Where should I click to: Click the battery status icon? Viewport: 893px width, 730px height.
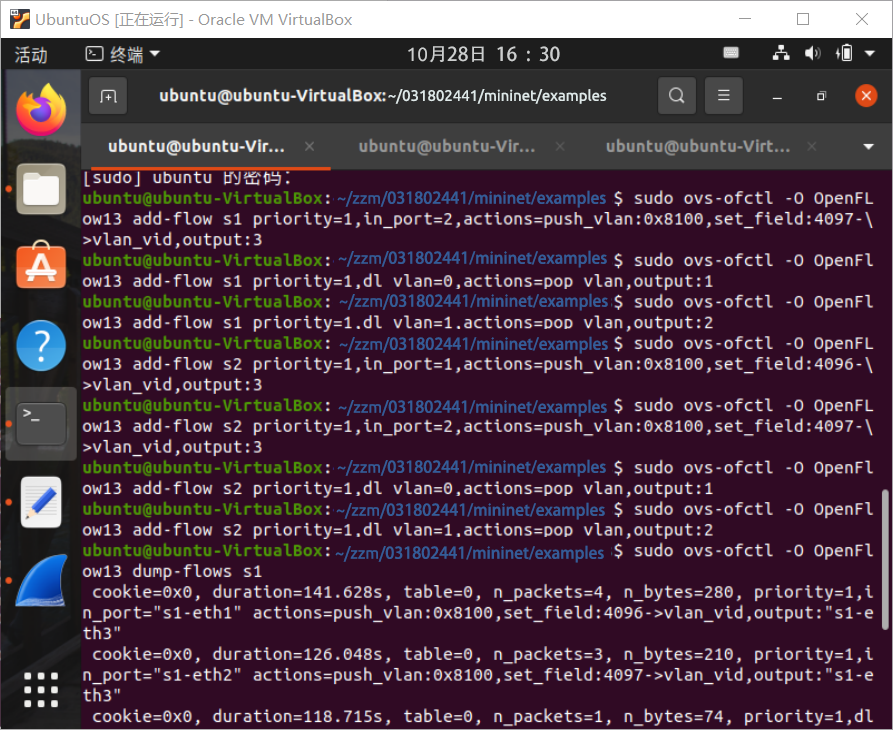tap(845, 53)
